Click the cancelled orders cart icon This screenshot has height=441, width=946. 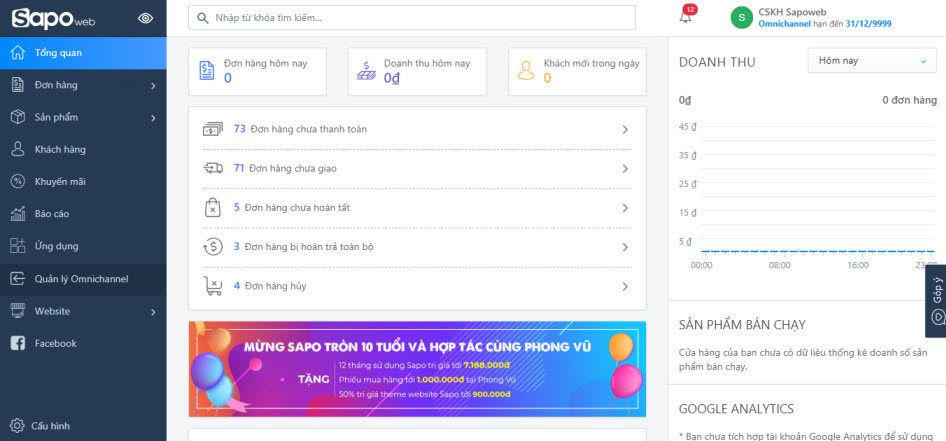212,286
